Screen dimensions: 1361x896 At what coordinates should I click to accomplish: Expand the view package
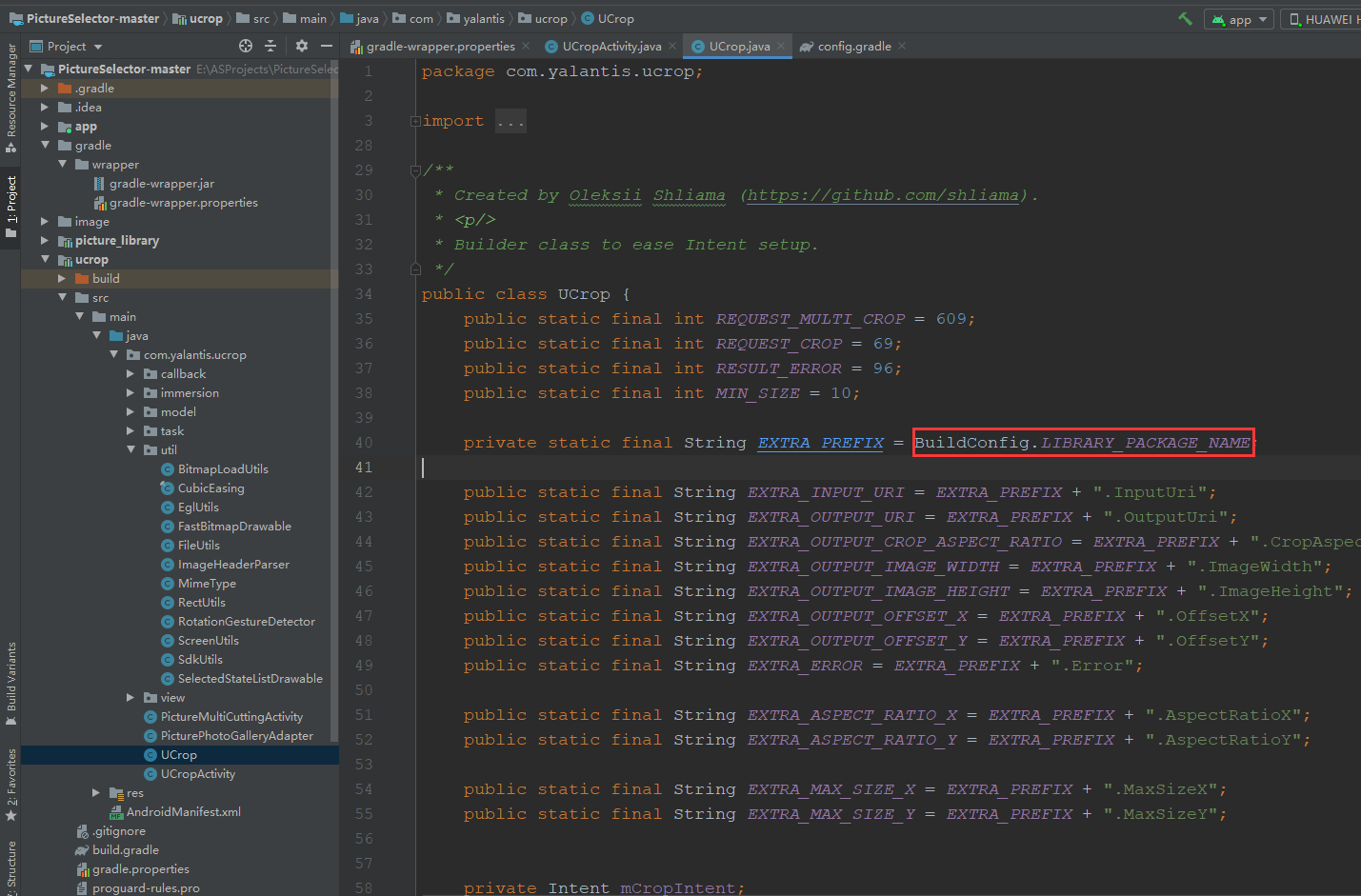(x=130, y=698)
